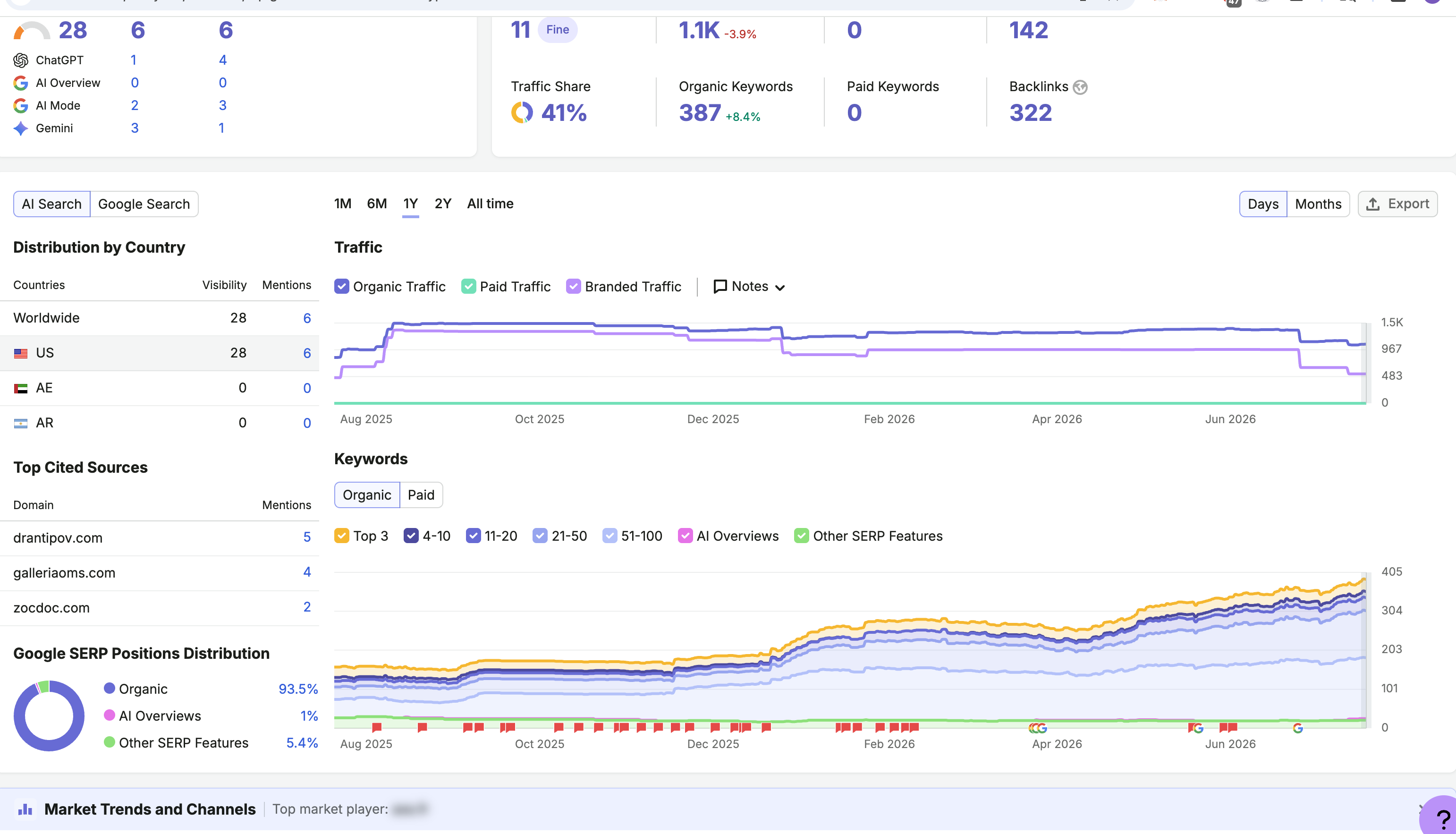Click the Google icon next to AI Mode

coord(21,105)
